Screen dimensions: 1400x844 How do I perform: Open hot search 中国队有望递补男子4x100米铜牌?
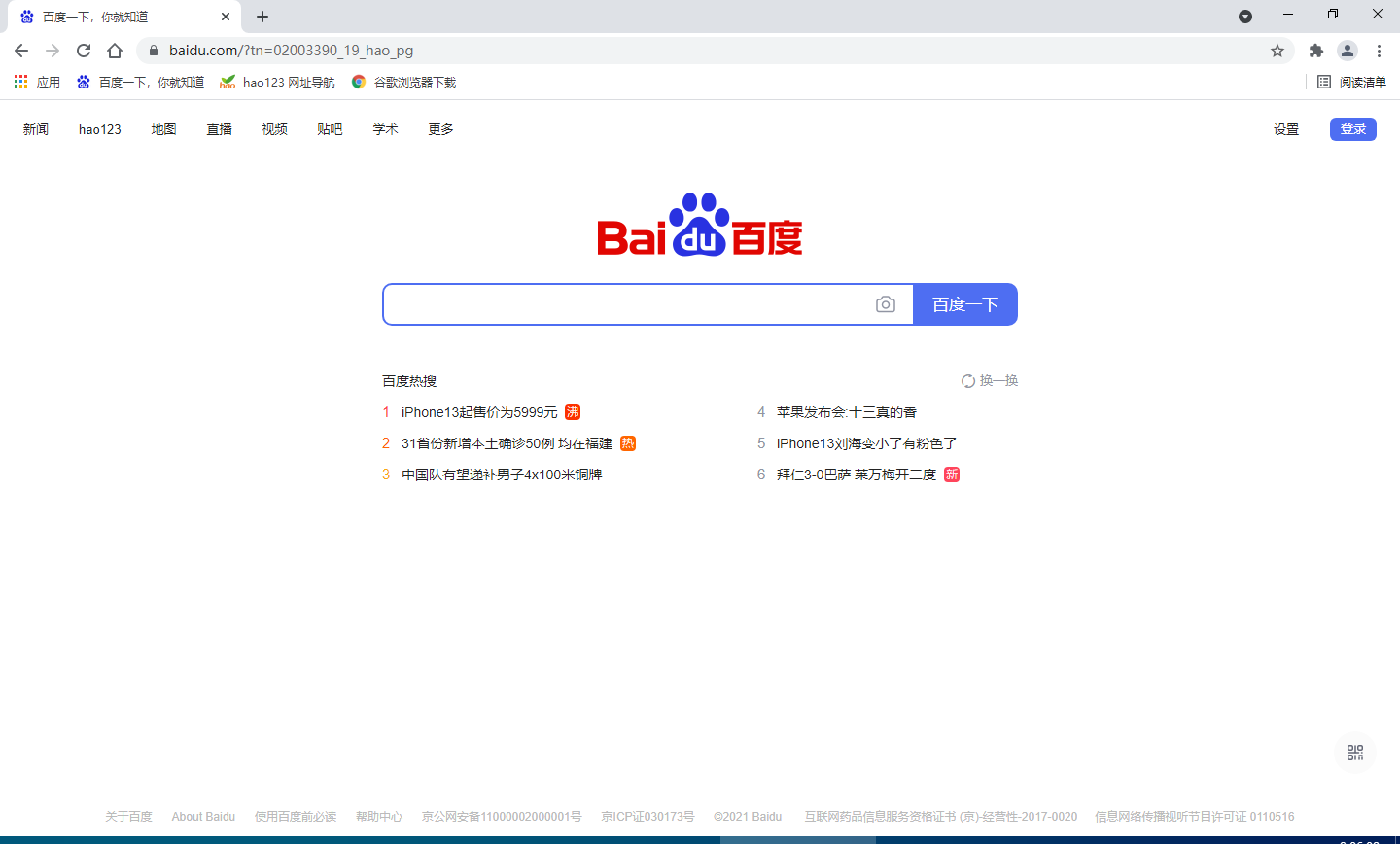coord(502,475)
